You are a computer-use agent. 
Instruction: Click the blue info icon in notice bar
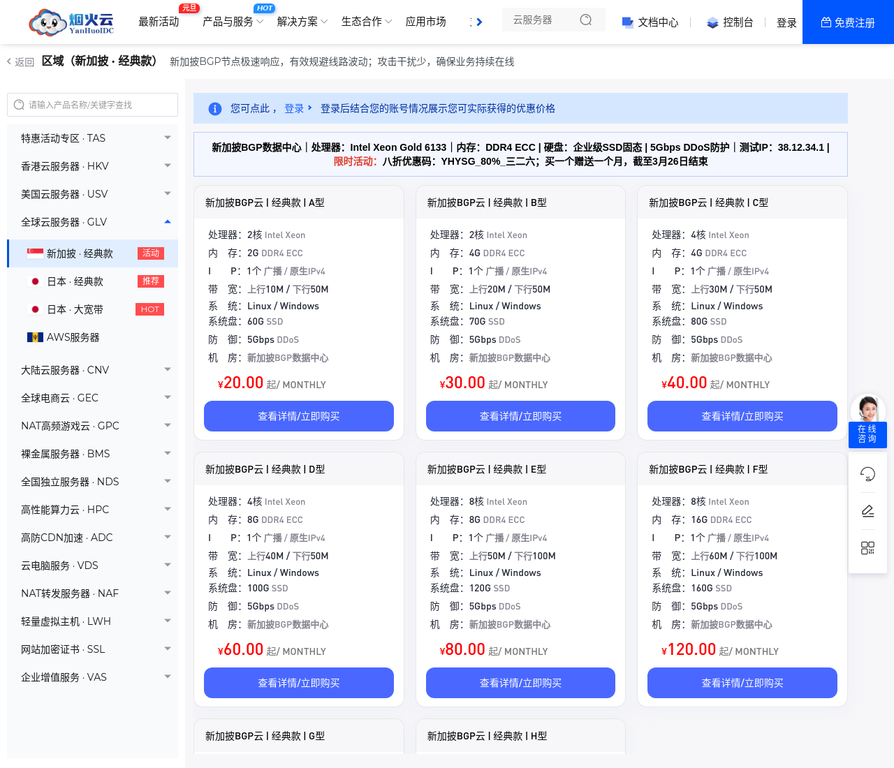(x=216, y=109)
